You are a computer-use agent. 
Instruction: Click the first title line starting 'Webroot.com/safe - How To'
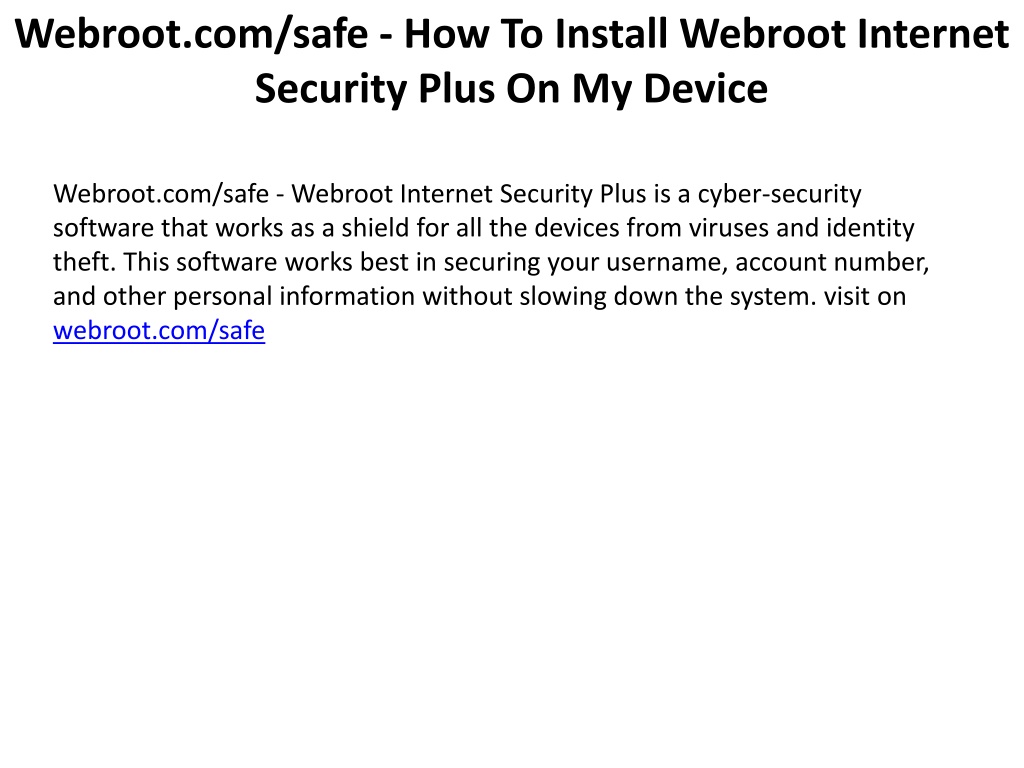point(512,34)
